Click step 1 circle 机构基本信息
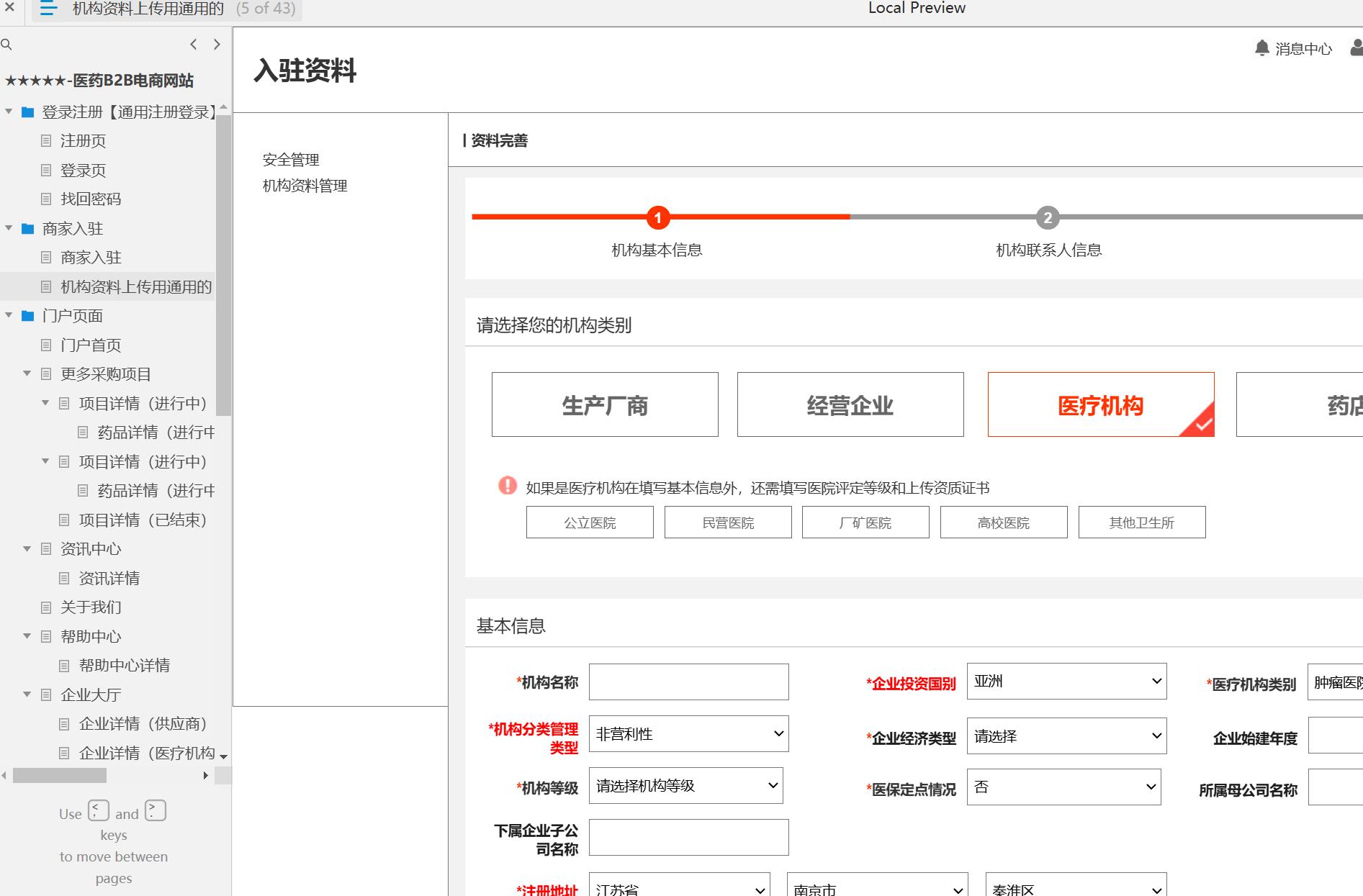This screenshot has height=896, width=1363. tap(657, 217)
